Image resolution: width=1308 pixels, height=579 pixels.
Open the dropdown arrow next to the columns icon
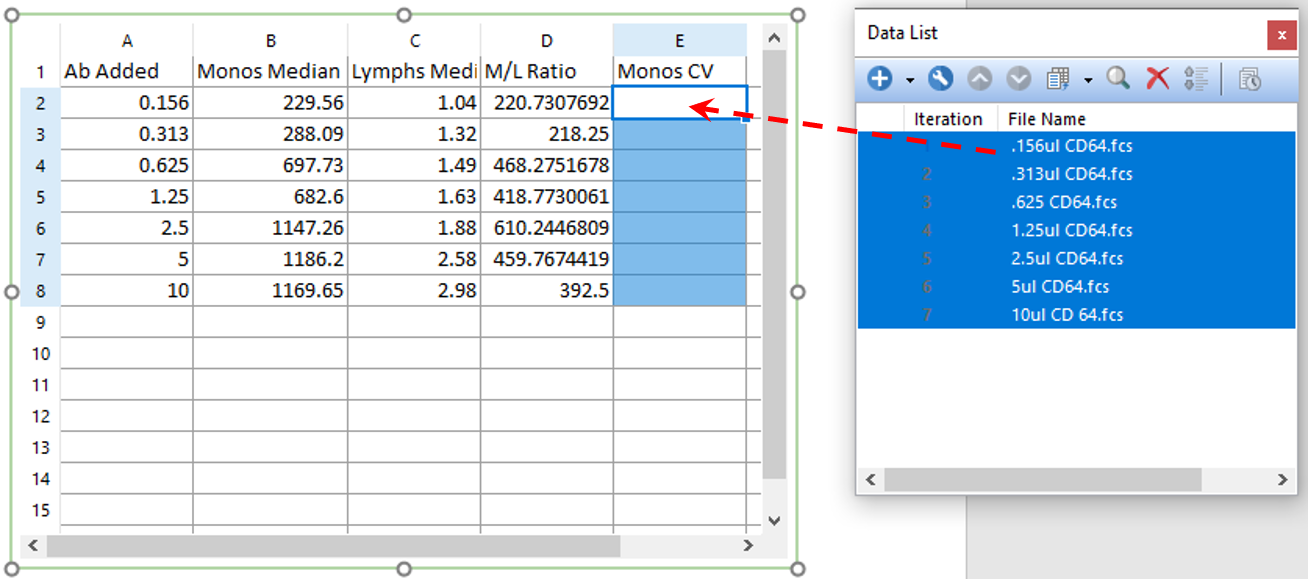tap(1088, 80)
